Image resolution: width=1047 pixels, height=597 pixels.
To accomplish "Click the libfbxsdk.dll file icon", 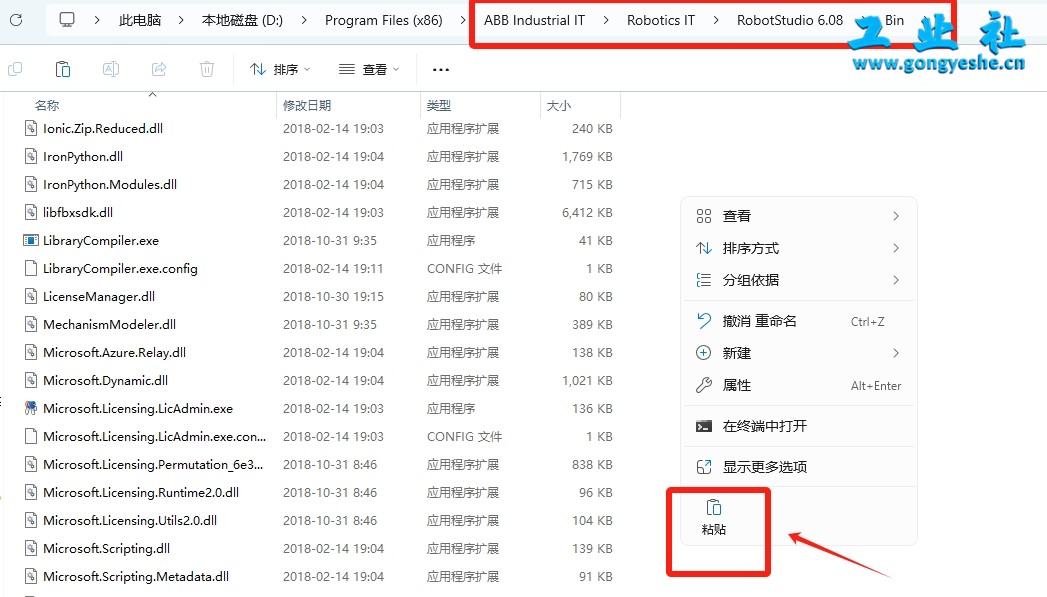I will pos(31,212).
